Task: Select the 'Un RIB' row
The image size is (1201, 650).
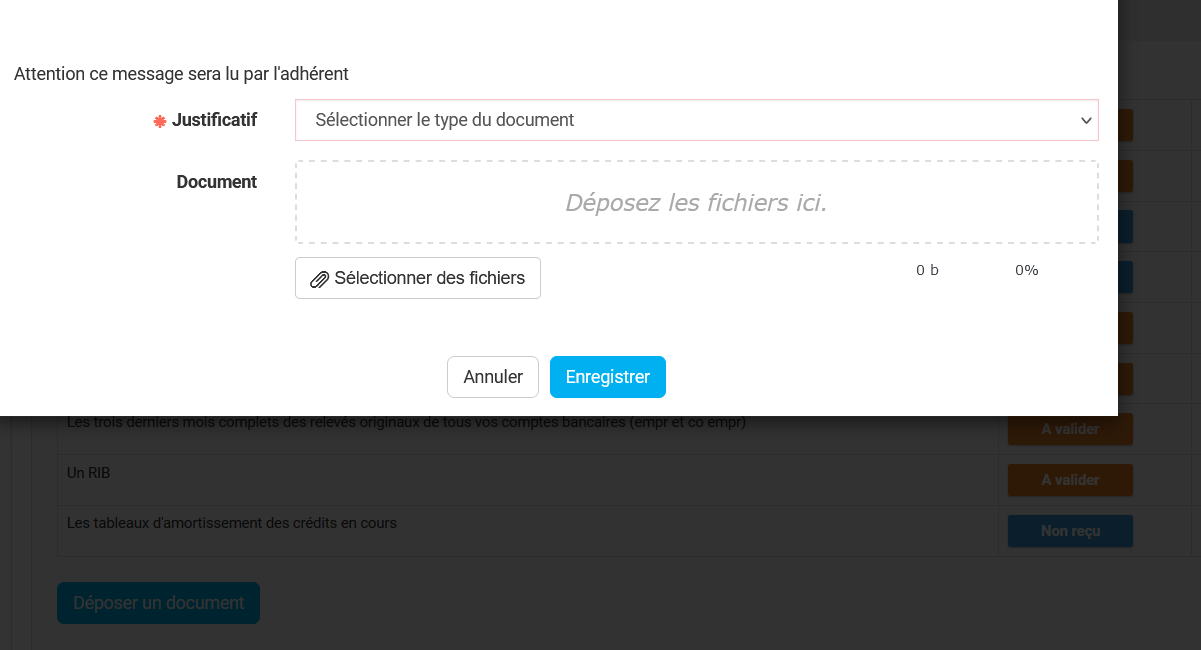Action: 88,473
